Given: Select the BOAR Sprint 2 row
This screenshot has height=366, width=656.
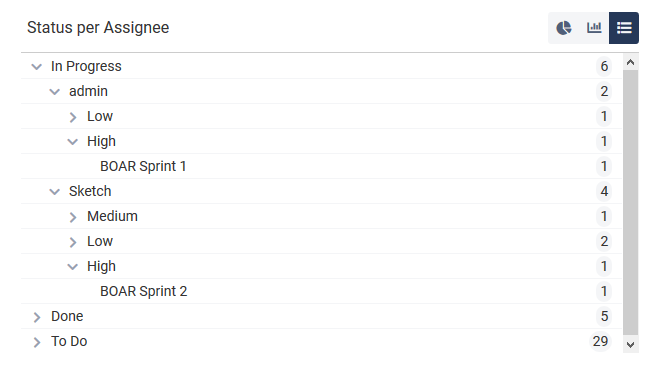Looking at the screenshot, I should tap(321, 292).
